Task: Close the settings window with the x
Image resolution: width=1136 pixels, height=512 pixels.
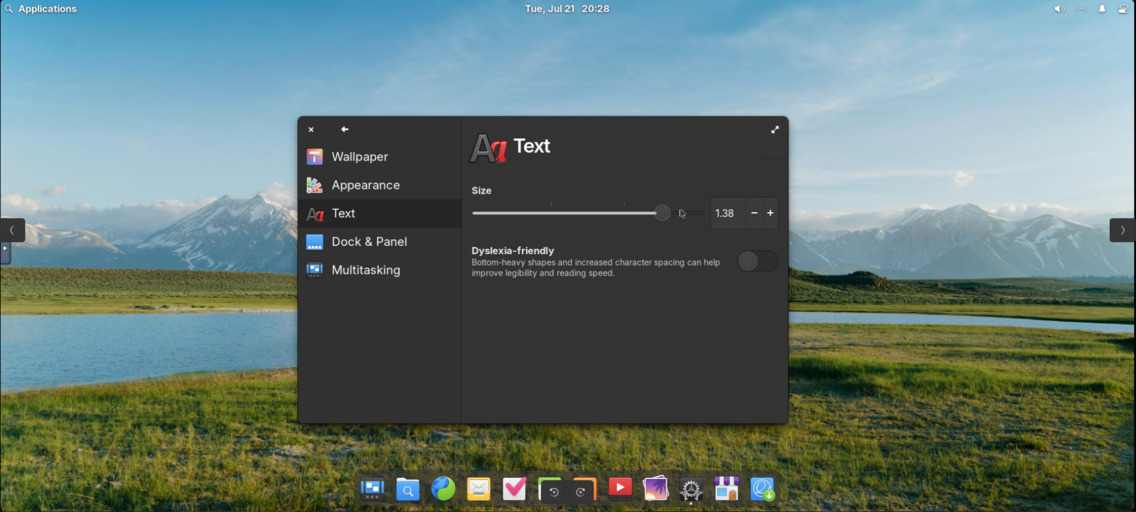Action: pos(311,130)
